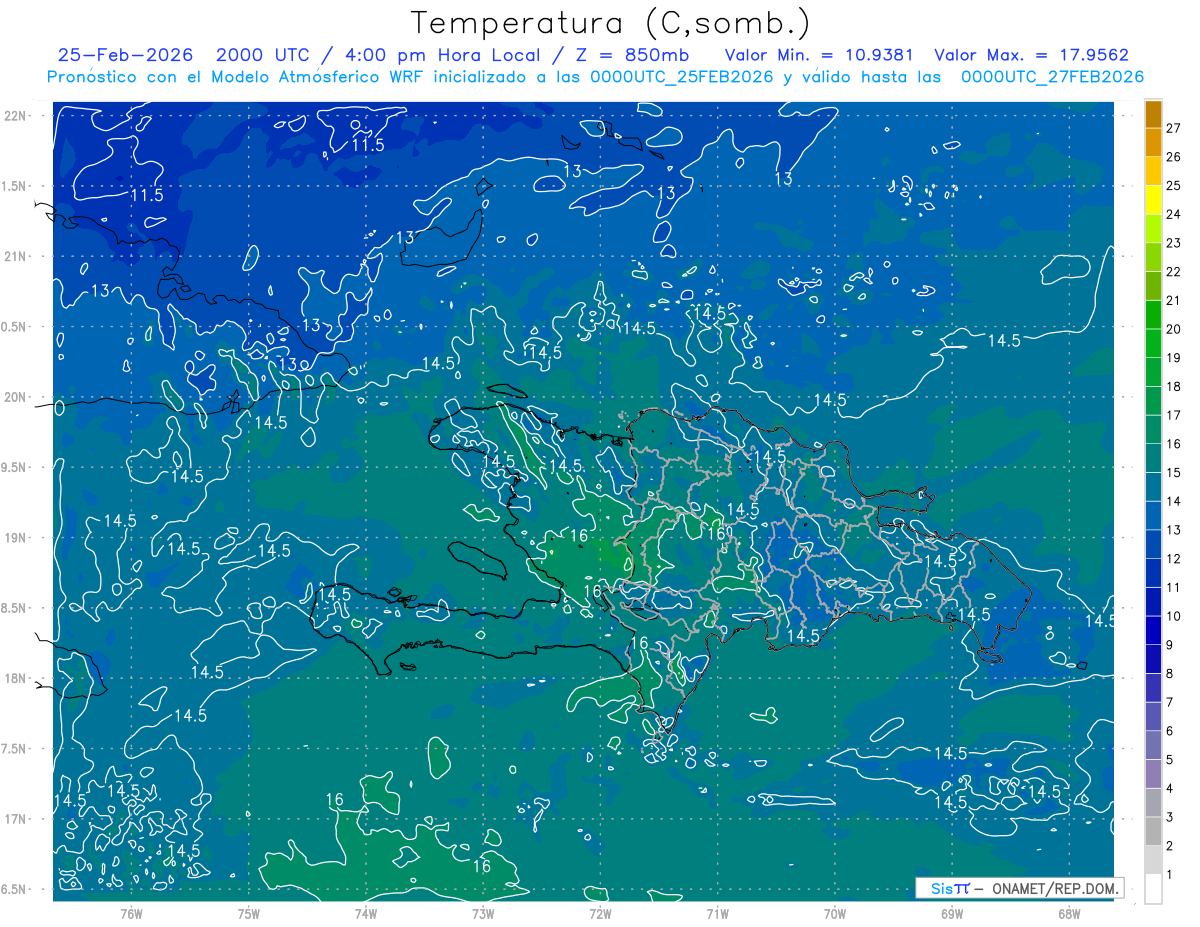Click the white bottom swatch of color scale
Screen dimensions: 1200x927
tap(1153, 889)
